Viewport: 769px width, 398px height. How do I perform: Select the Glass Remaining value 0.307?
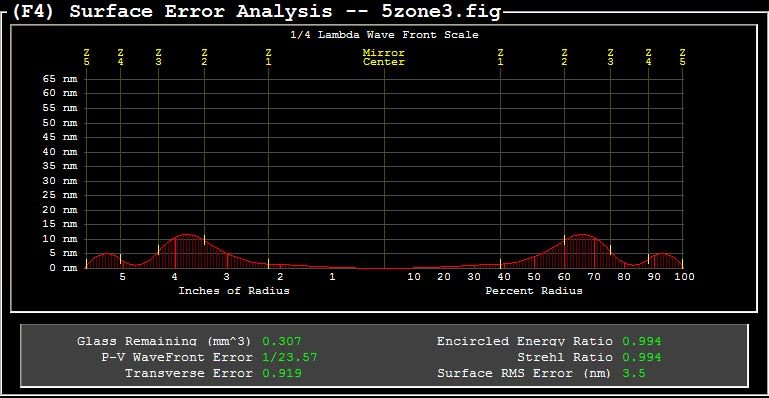click(282, 341)
